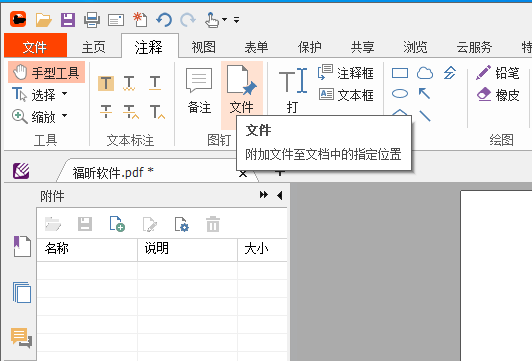Select the insert text caret tool
The height and width of the screenshot is (361, 532).
click(157, 111)
